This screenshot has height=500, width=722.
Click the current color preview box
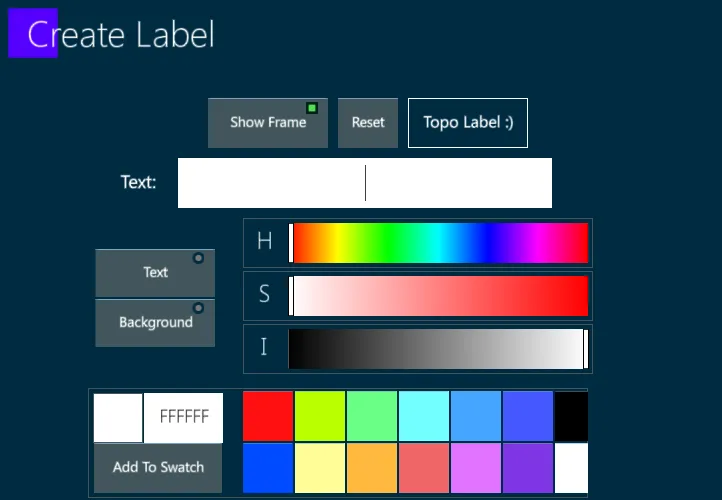pyautogui.click(x=118, y=418)
